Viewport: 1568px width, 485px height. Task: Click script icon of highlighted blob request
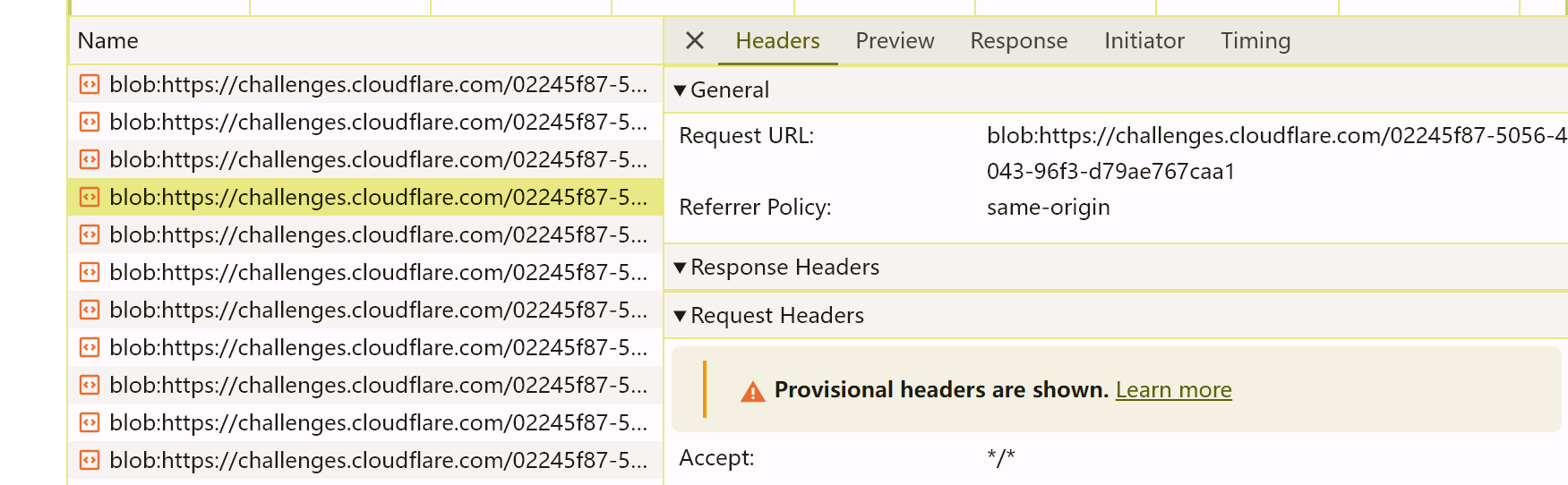[90, 197]
